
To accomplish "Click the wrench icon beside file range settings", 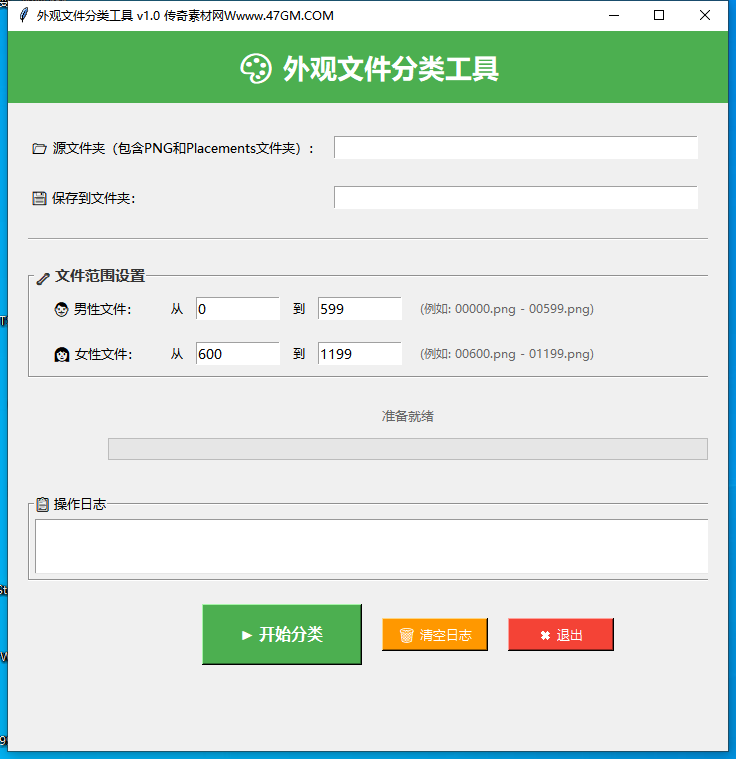I will point(43,277).
